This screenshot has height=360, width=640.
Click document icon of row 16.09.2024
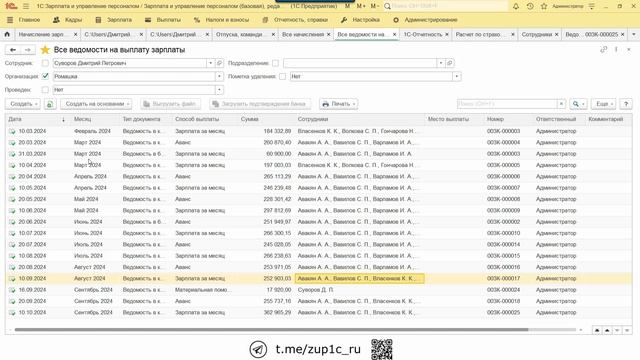(x=12, y=290)
